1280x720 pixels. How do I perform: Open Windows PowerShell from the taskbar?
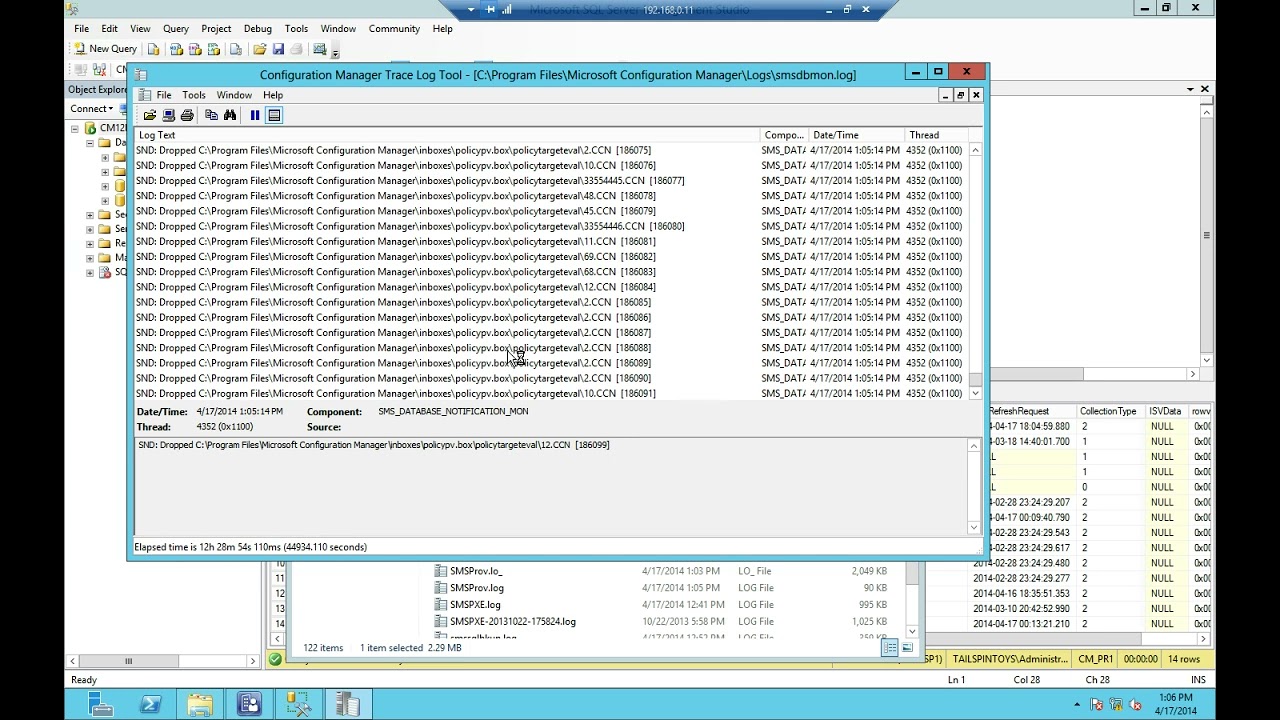151,704
